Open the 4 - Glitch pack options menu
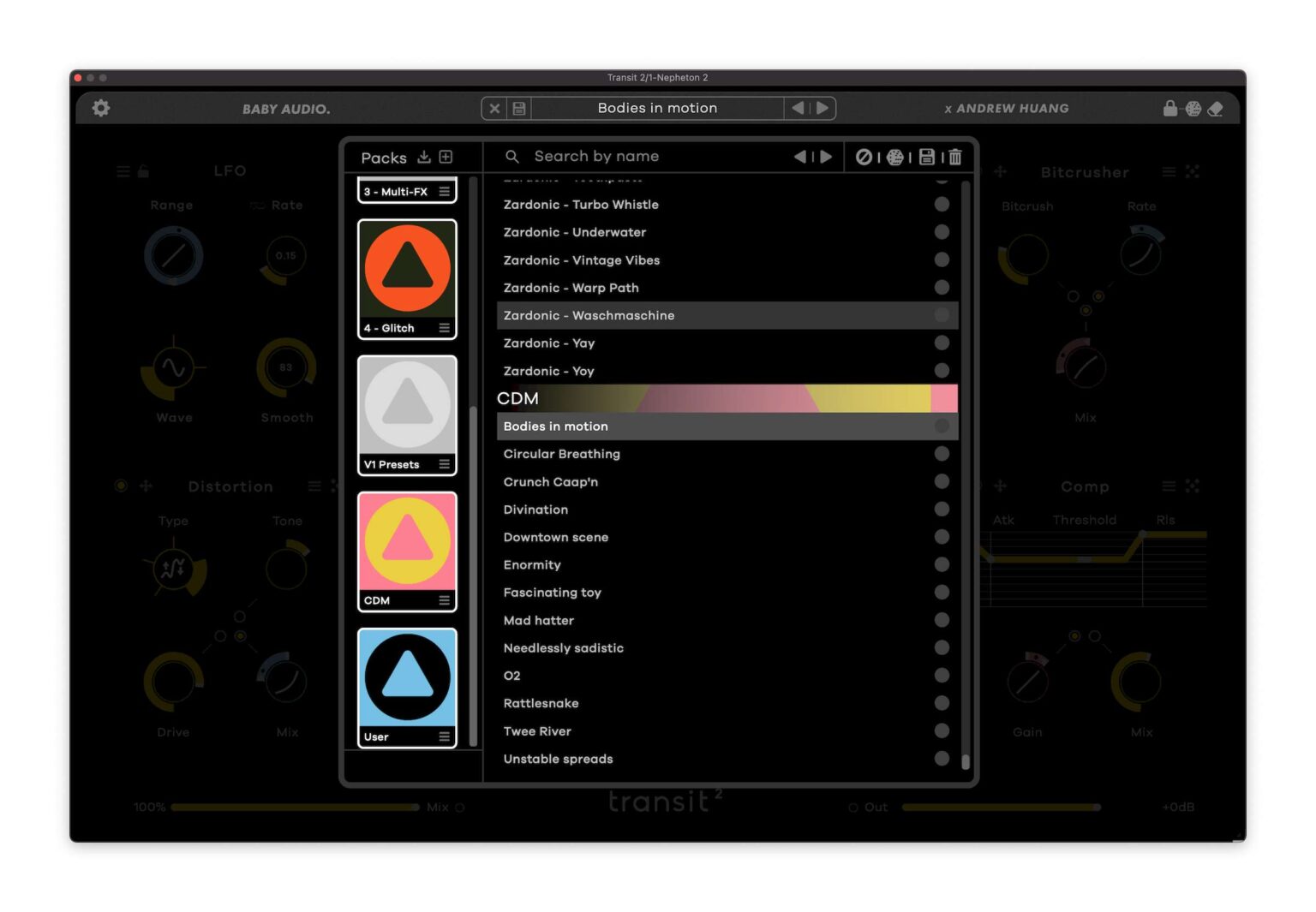The width and height of the screenshot is (1316, 912). [x=444, y=328]
